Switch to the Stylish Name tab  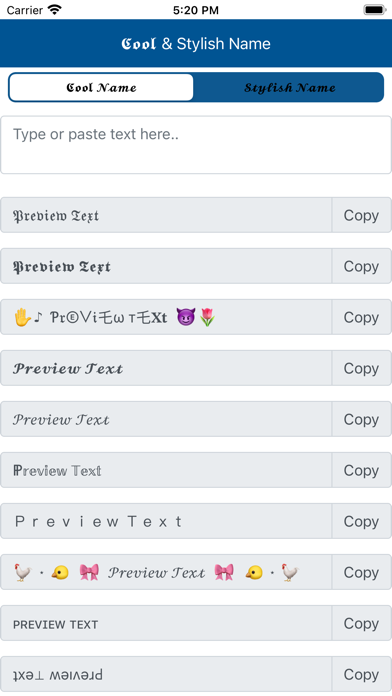[x=289, y=87]
